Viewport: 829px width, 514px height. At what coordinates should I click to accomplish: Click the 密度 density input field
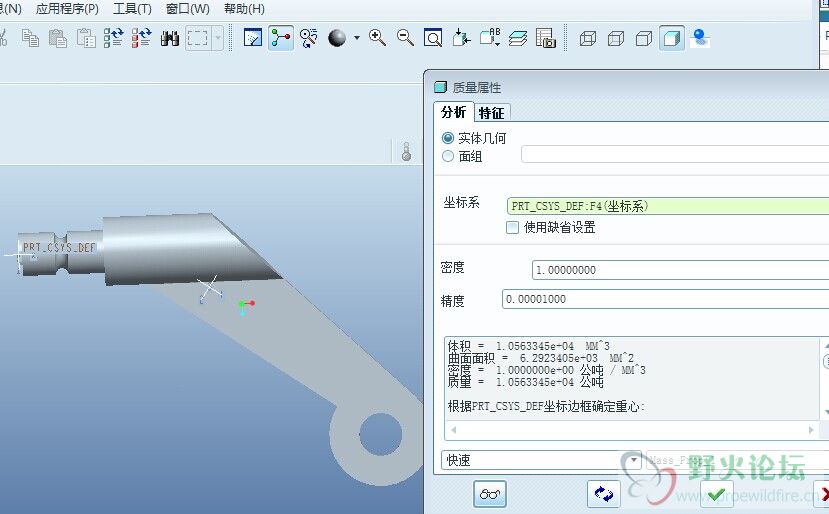click(x=680, y=270)
